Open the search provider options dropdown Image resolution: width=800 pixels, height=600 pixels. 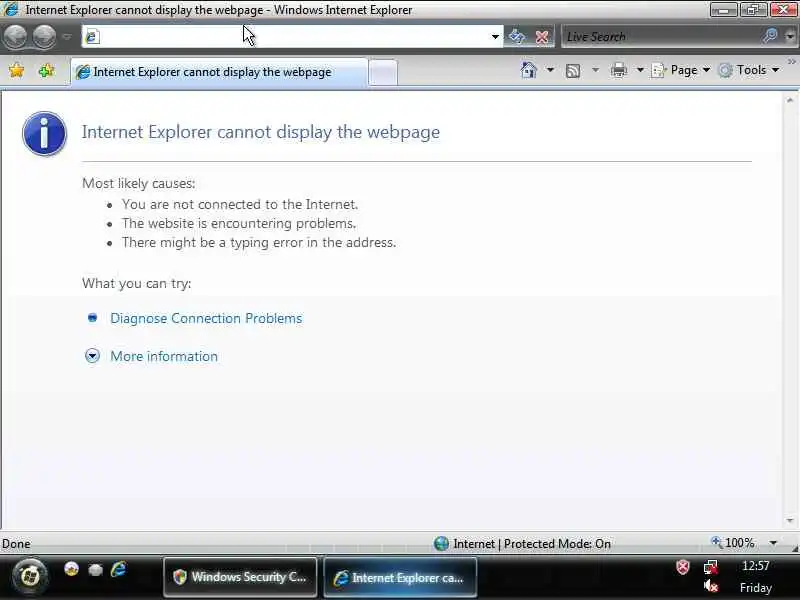point(790,37)
